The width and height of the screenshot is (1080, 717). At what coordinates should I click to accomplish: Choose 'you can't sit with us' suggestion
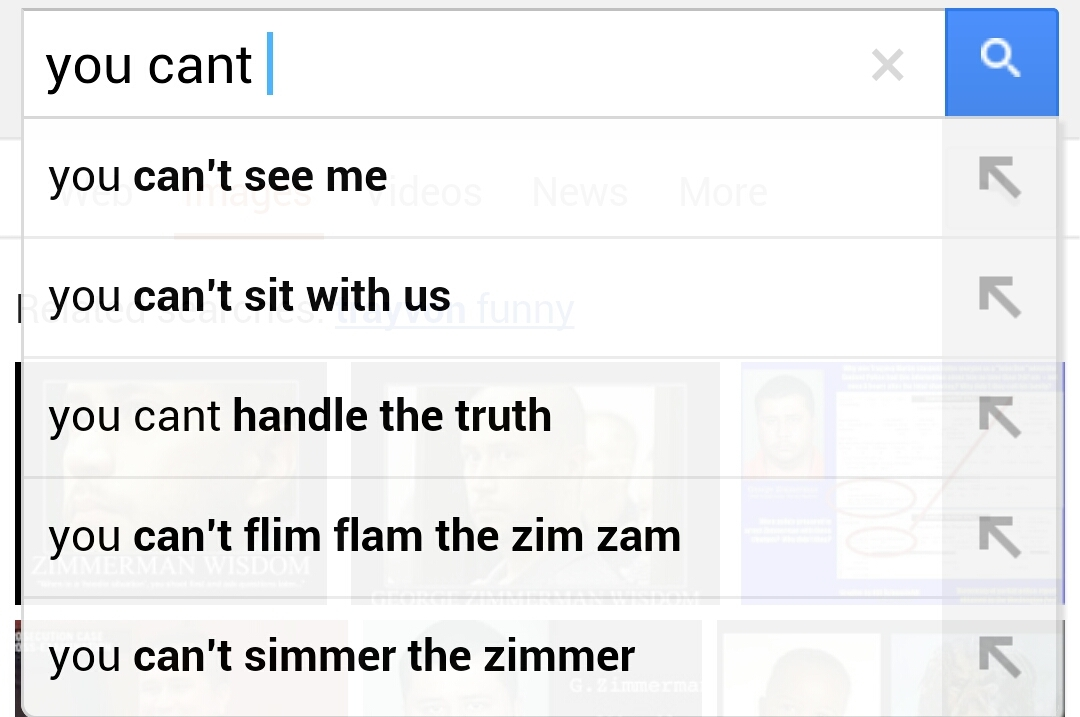pyautogui.click(x=250, y=297)
